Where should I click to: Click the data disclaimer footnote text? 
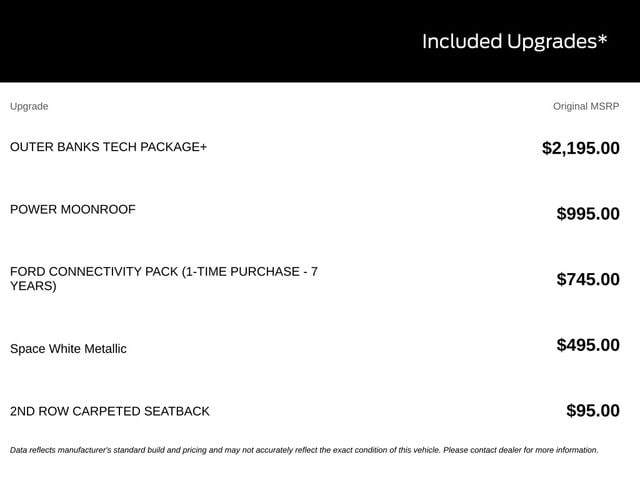(304, 450)
